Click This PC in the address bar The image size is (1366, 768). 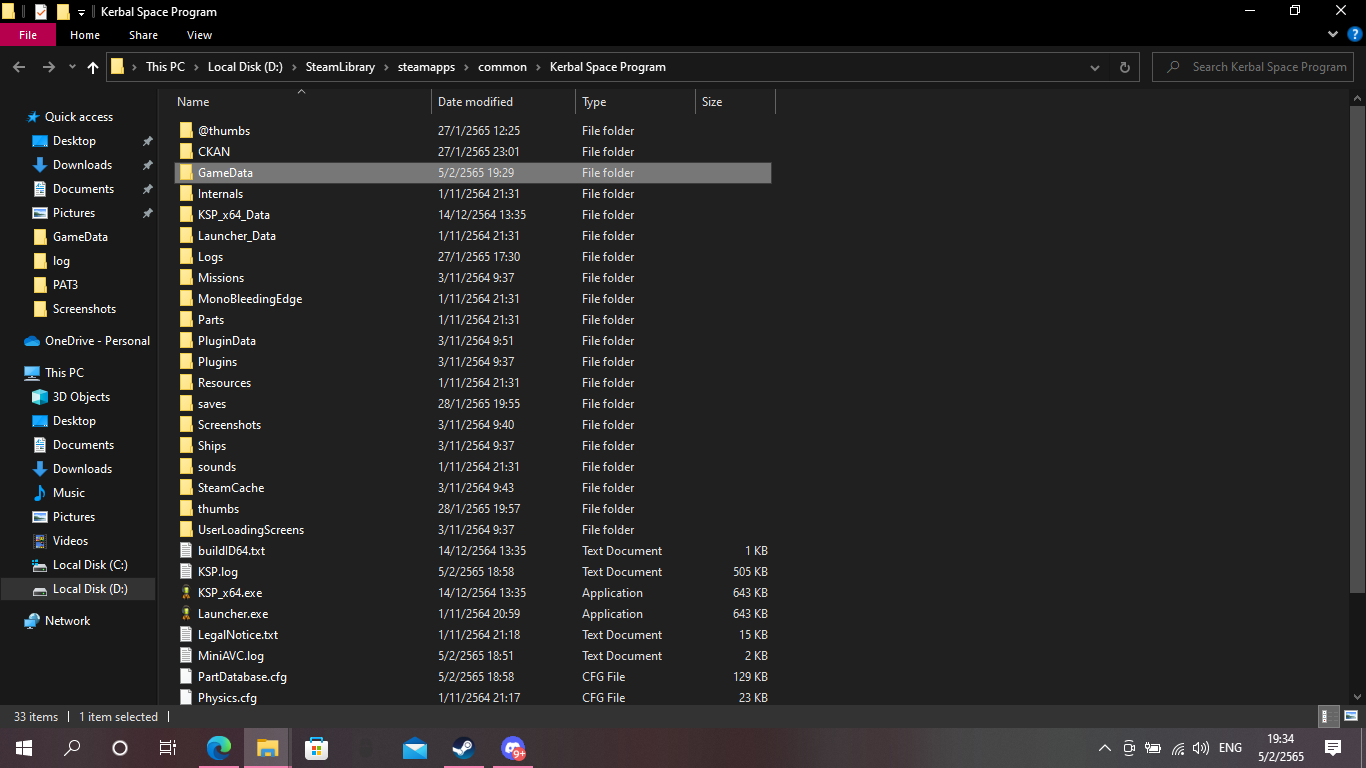165,67
